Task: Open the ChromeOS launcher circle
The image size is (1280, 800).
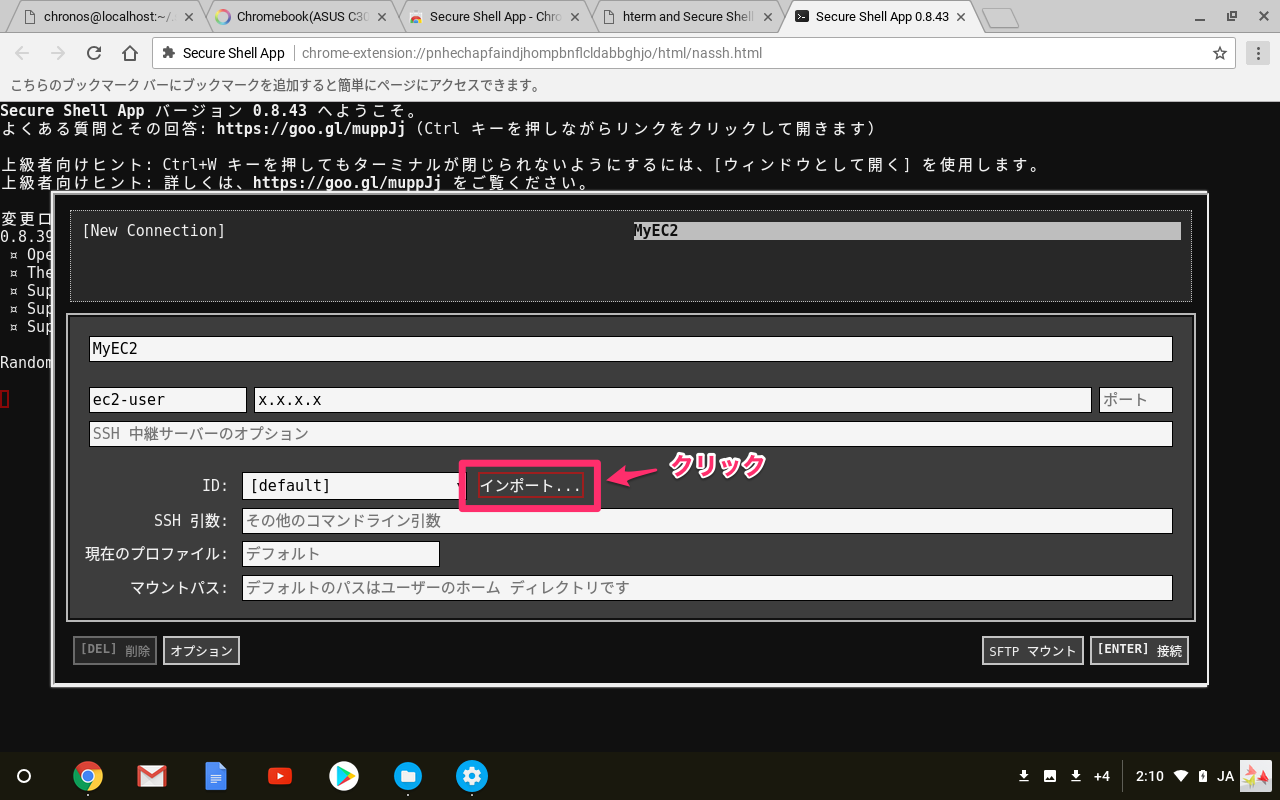Action: point(25,776)
